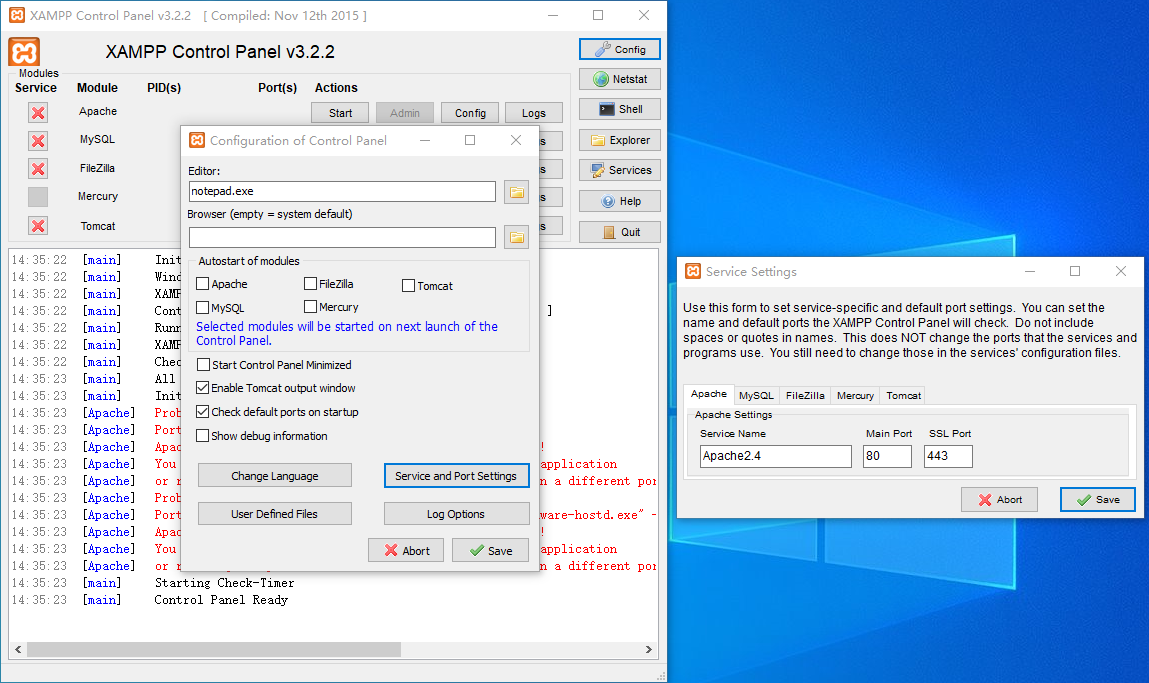Screen dimensions: 1149x683
Task: Click the empty Browser path field
Action: pos(342,237)
